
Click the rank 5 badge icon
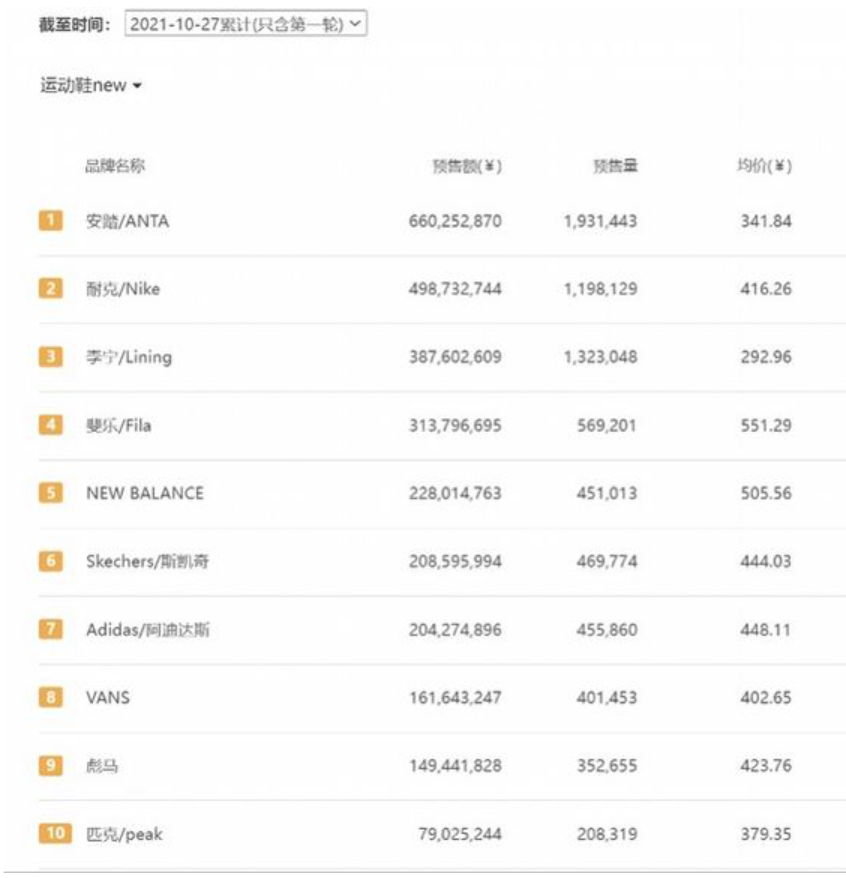pos(50,493)
